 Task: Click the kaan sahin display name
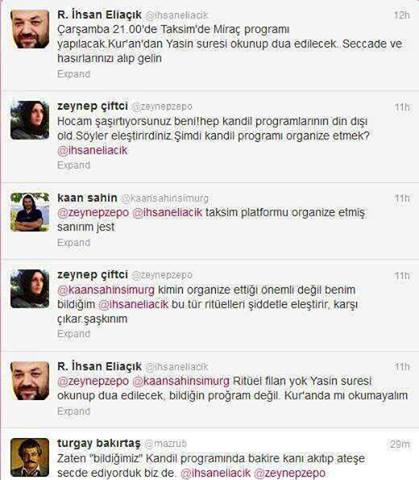(87, 198)
